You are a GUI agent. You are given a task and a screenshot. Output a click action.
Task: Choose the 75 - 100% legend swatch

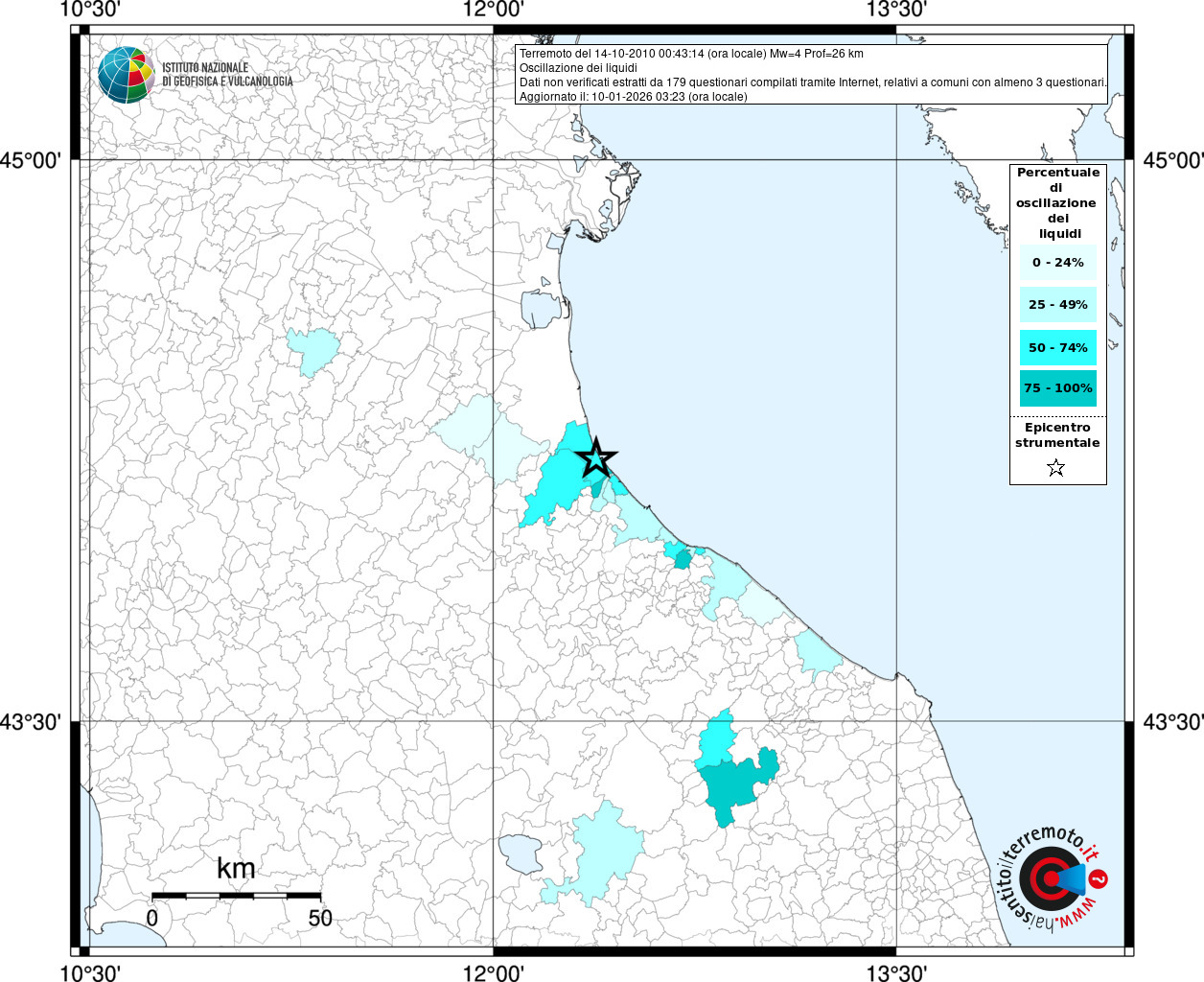pos(1057,388)
